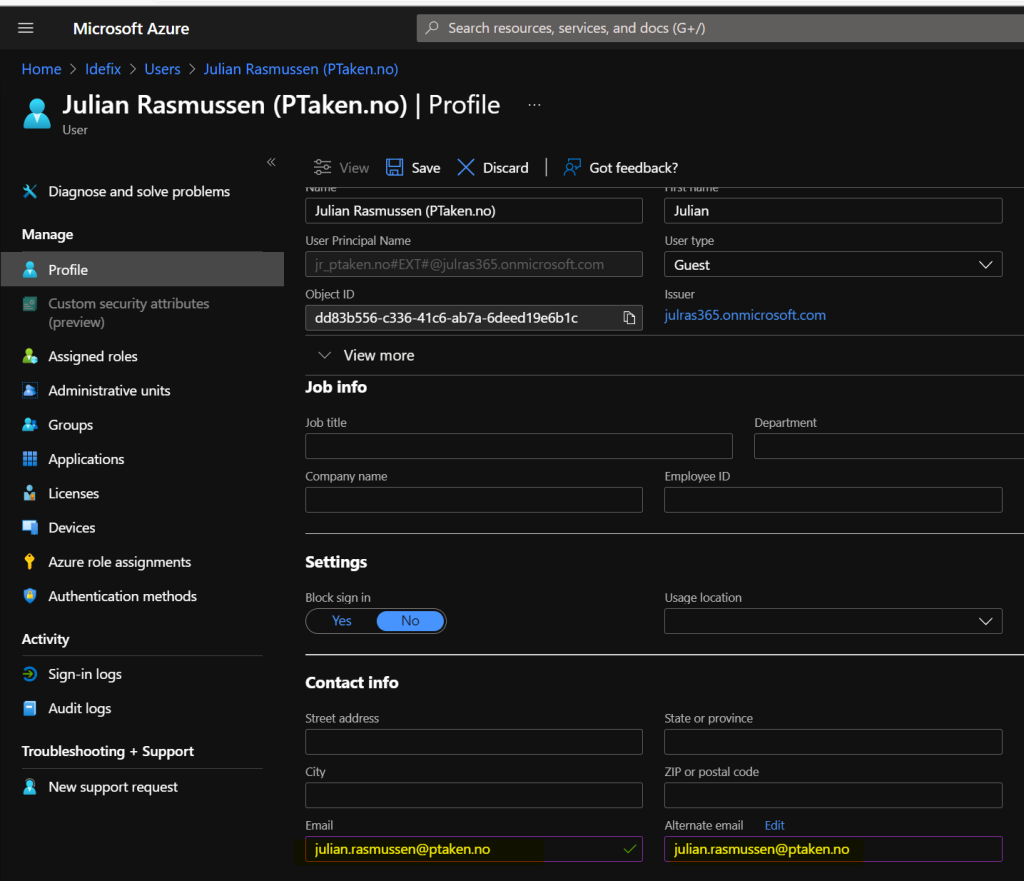Open the Usage location dropdown
Image resolution: width=1024 pixels, height=881 pixels.
coord(833,621)
